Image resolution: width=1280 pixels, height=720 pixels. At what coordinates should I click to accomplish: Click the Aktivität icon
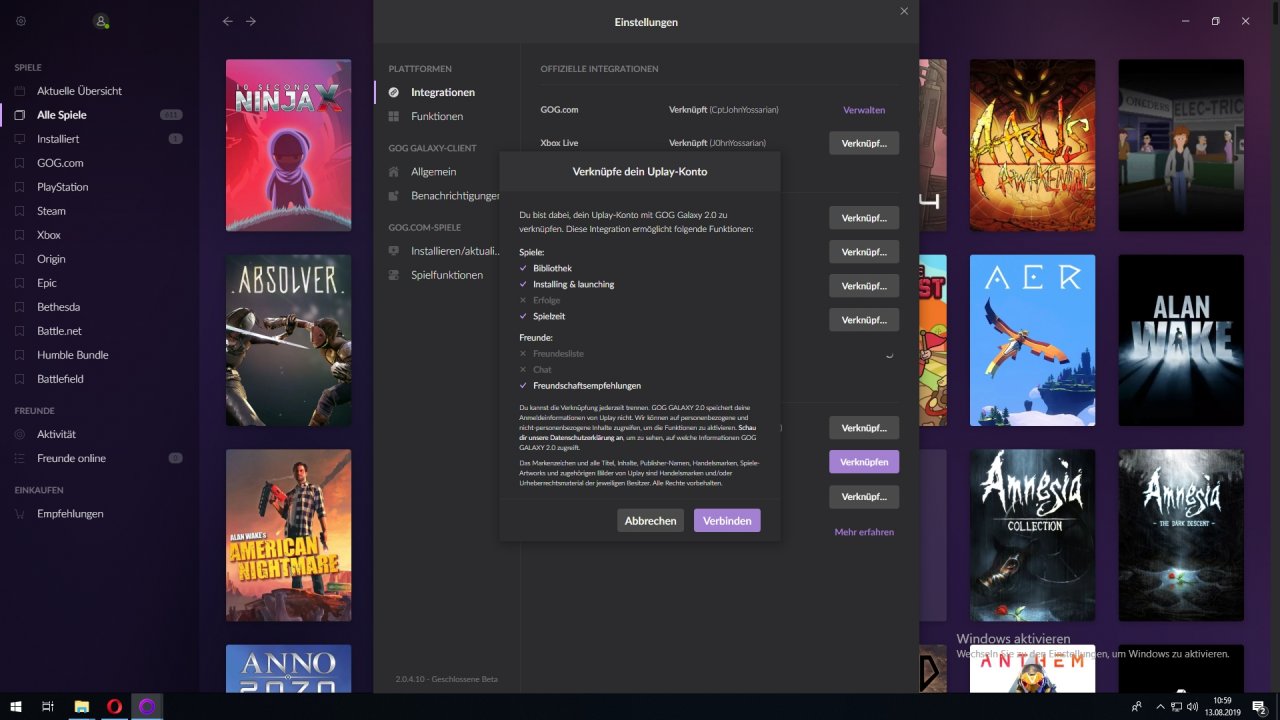(19, 434)
